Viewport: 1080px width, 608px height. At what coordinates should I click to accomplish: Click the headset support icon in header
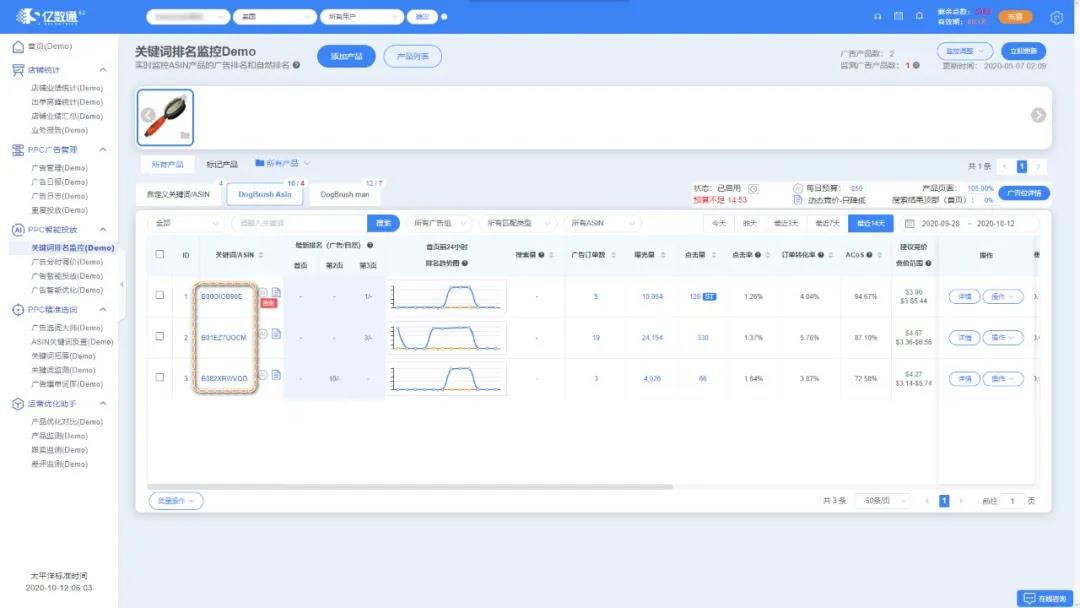(877, 17)
